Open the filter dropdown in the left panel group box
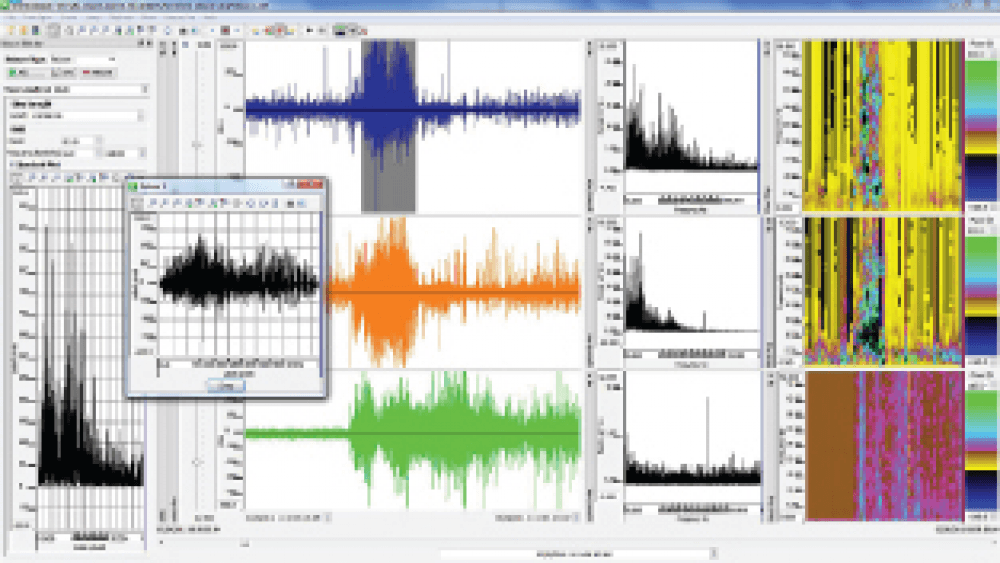This screenshot has height=563, width=1000. pyautogui.click(x=86, y=115)
